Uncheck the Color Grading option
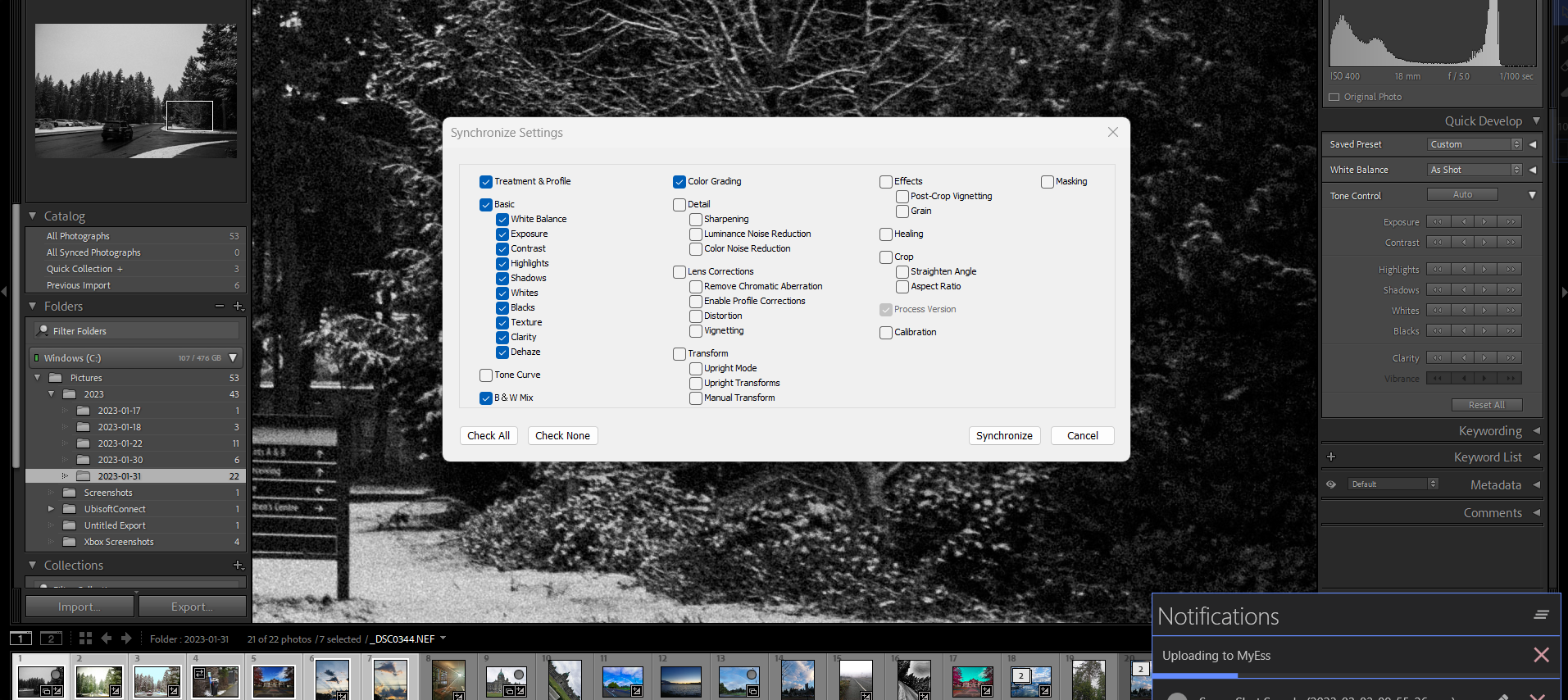This screenshot has height=700, width=1568. (679, 182)
